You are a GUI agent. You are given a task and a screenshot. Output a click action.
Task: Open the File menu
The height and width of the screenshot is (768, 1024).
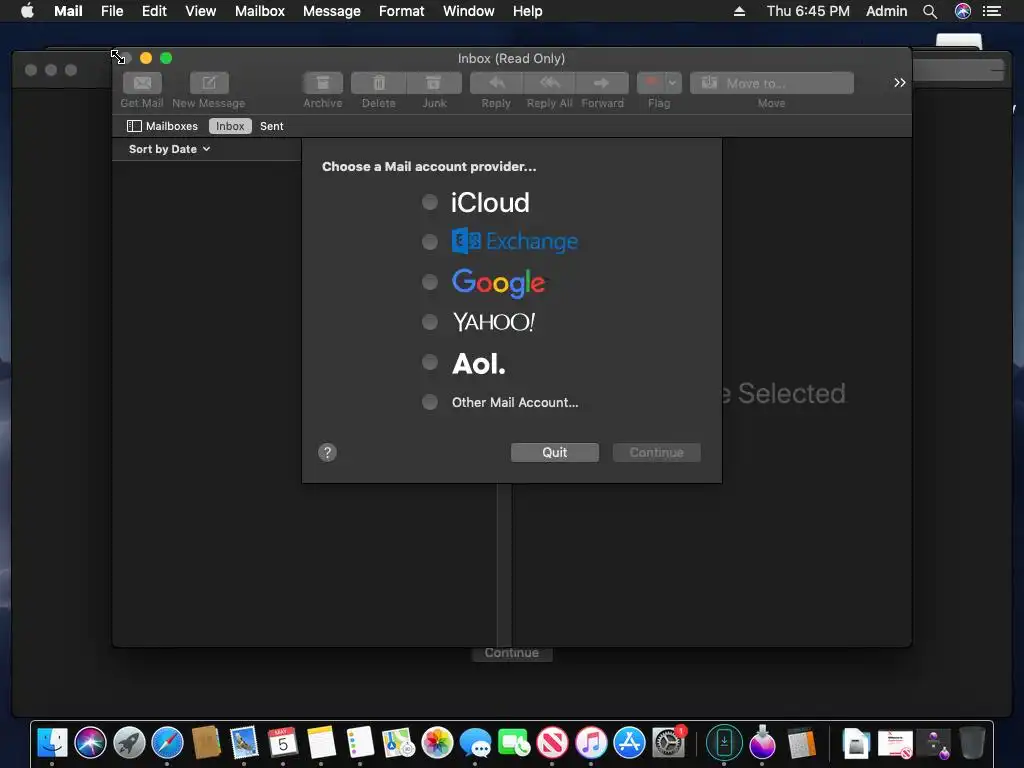tap(112, 11)
